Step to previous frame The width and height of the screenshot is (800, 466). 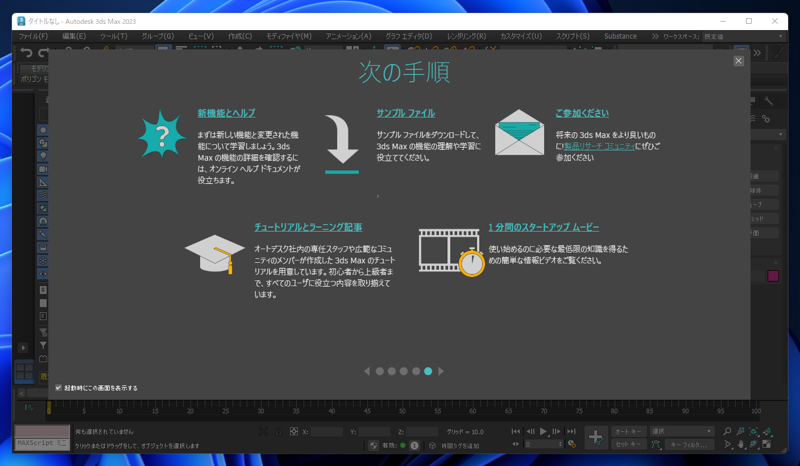click(531, 431)
